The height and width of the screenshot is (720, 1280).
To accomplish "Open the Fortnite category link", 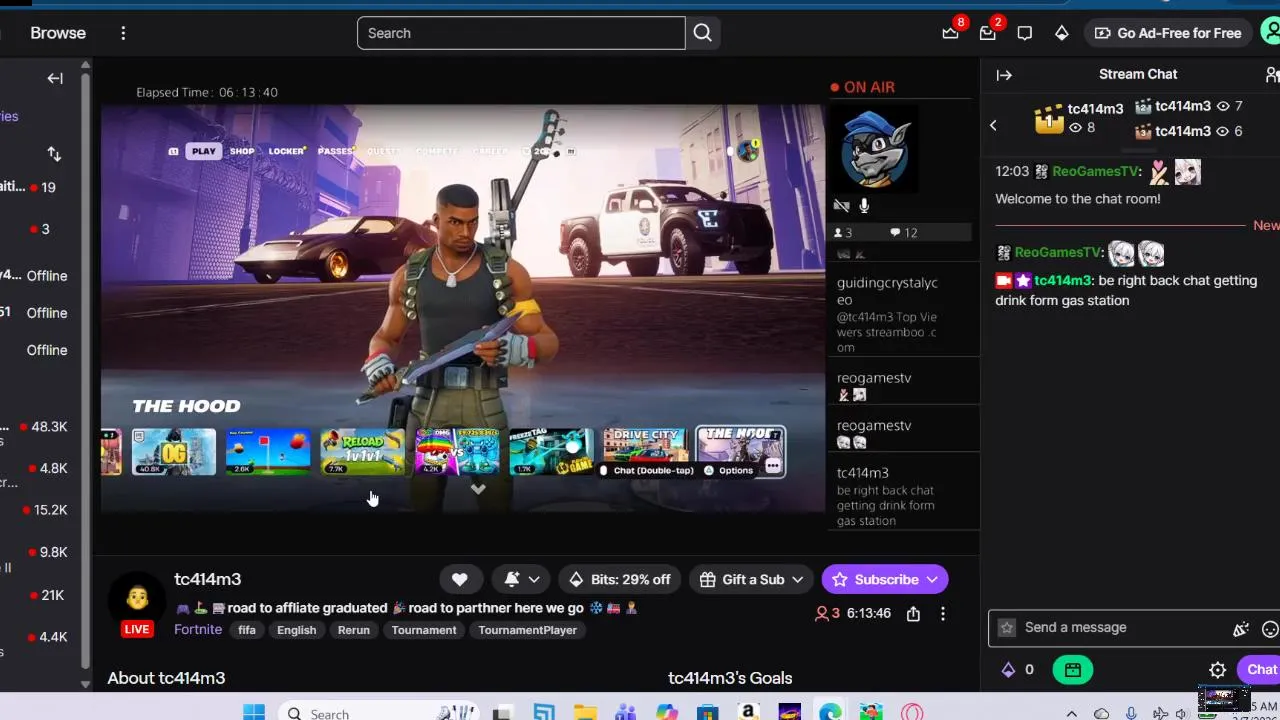I will [198, 630].
